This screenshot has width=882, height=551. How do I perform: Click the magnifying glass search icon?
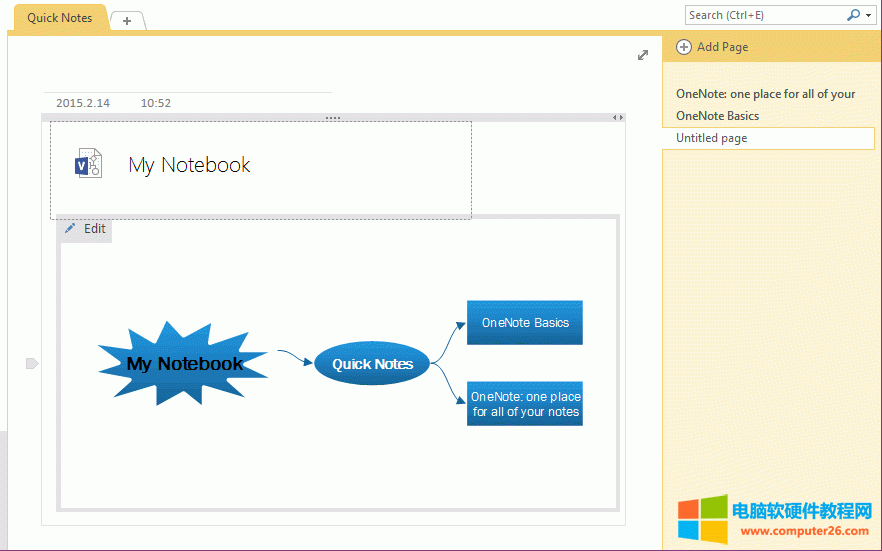click(x=853, y=15)
